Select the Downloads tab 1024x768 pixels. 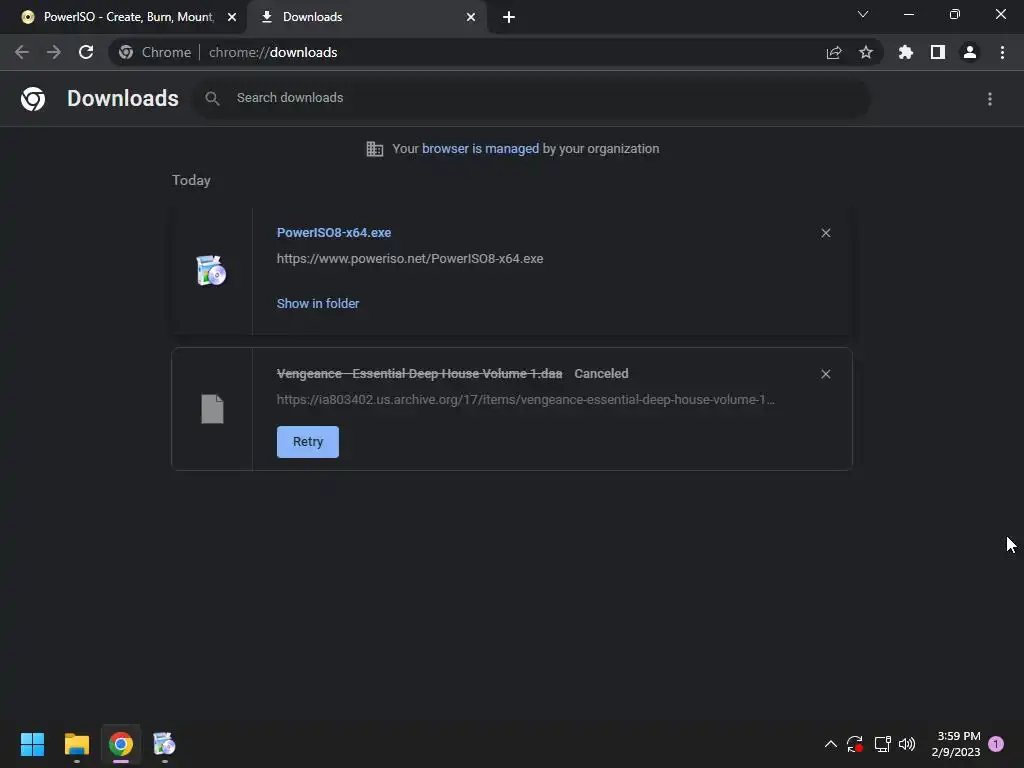pos(366,17)
